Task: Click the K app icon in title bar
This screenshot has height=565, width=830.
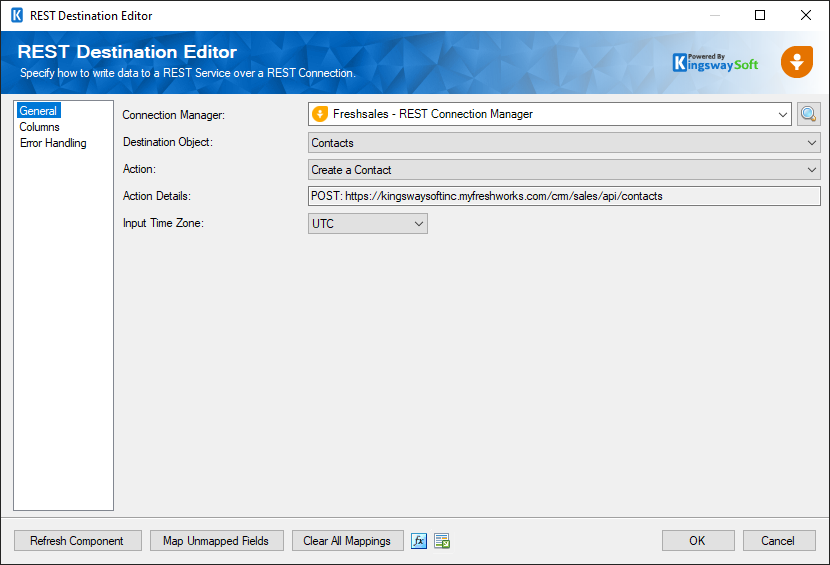Action: 17,15
